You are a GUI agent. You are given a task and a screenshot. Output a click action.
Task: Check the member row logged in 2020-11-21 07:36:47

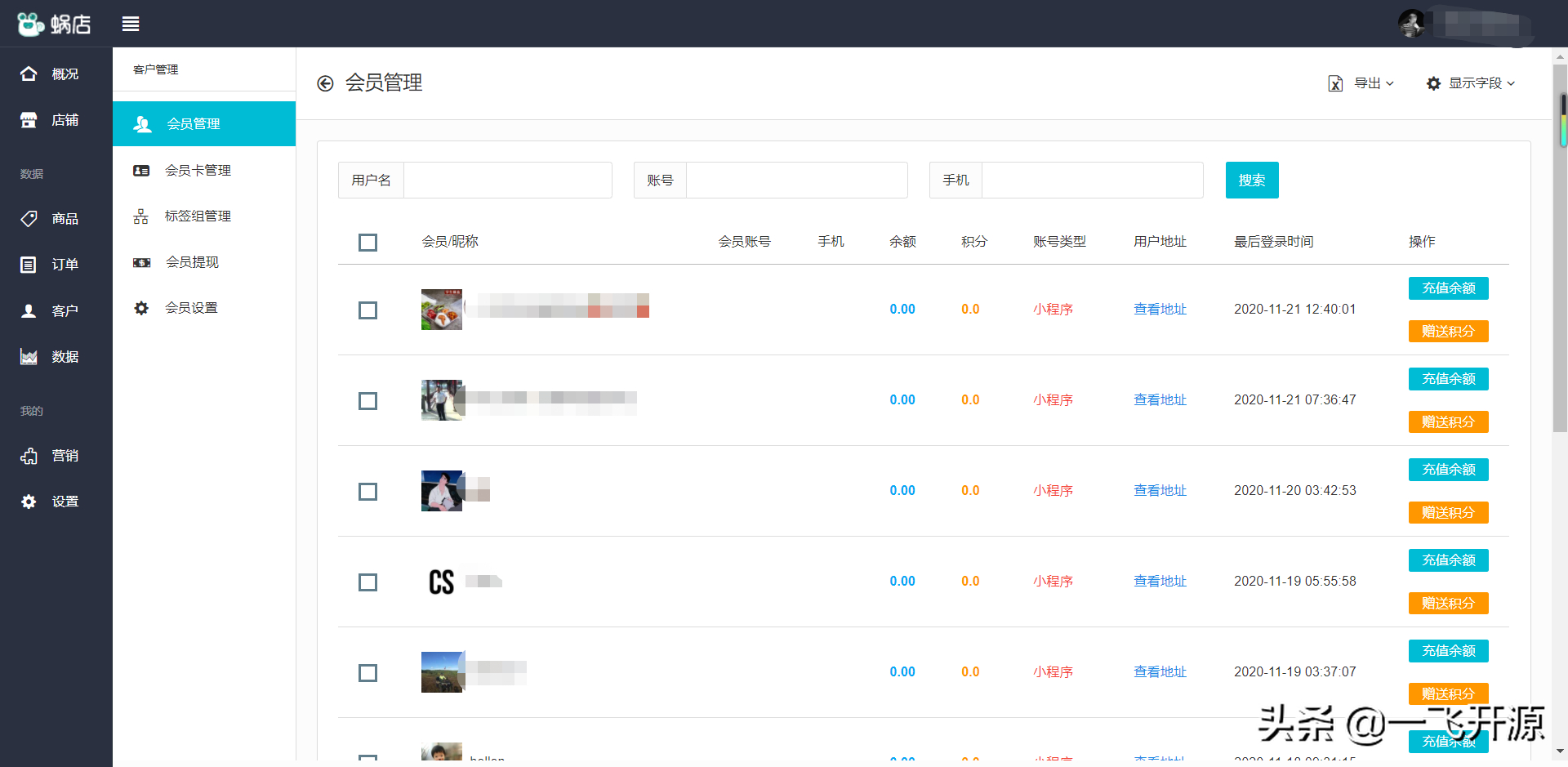click(x=367, y=400)
